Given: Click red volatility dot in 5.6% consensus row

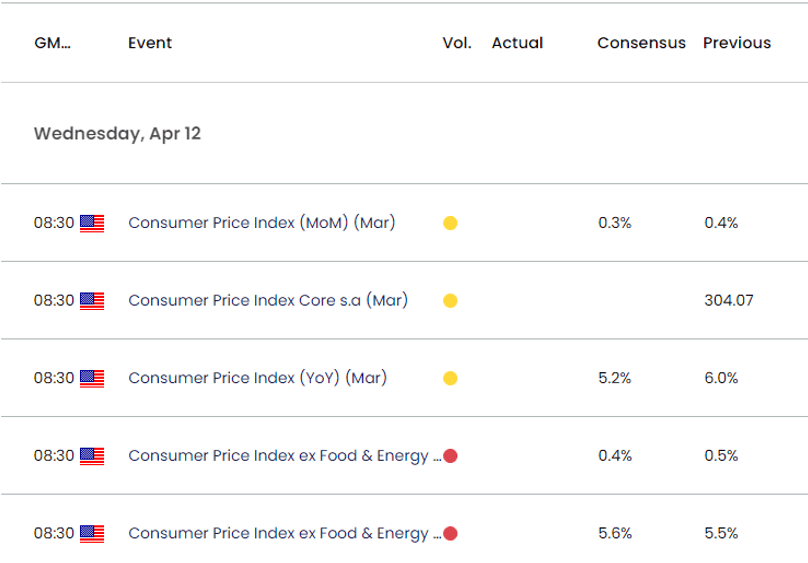Looking at the screenshot, I should pyautogui.click(x=450, y=533).
